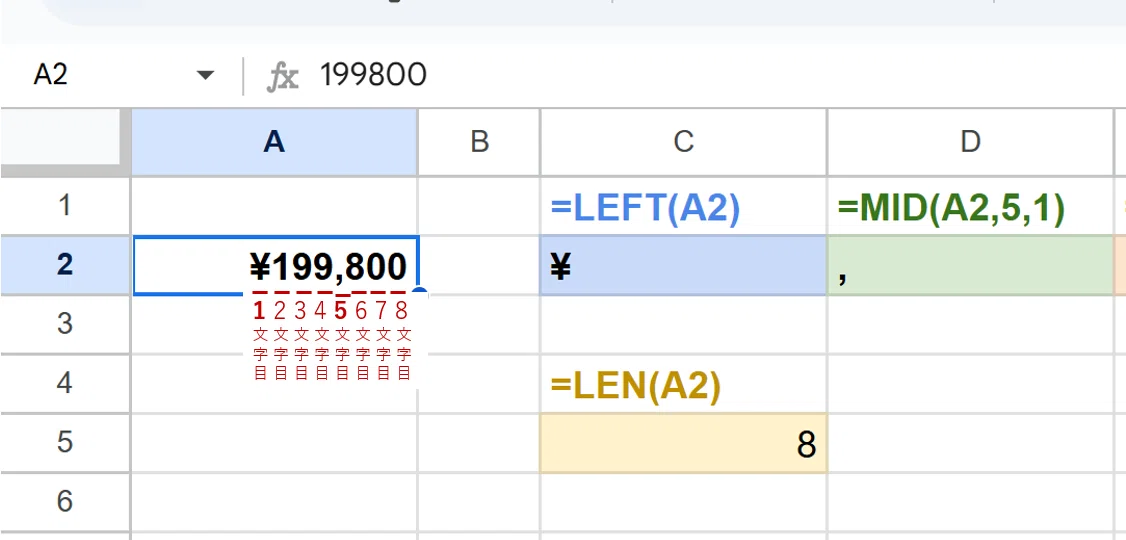Select column A header
1126x540 pixels.
[274, 142]
